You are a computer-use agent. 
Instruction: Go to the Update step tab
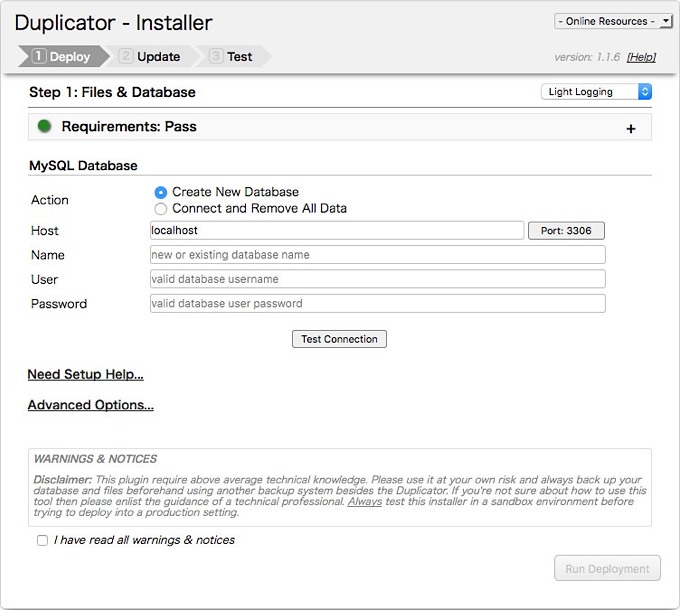150,57
